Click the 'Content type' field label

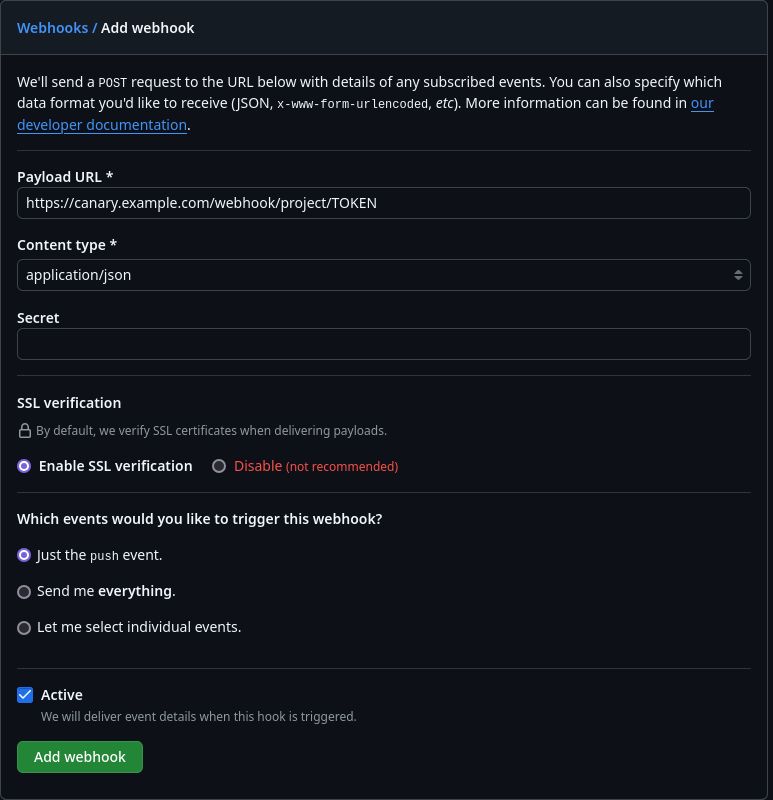pos(67,245)
